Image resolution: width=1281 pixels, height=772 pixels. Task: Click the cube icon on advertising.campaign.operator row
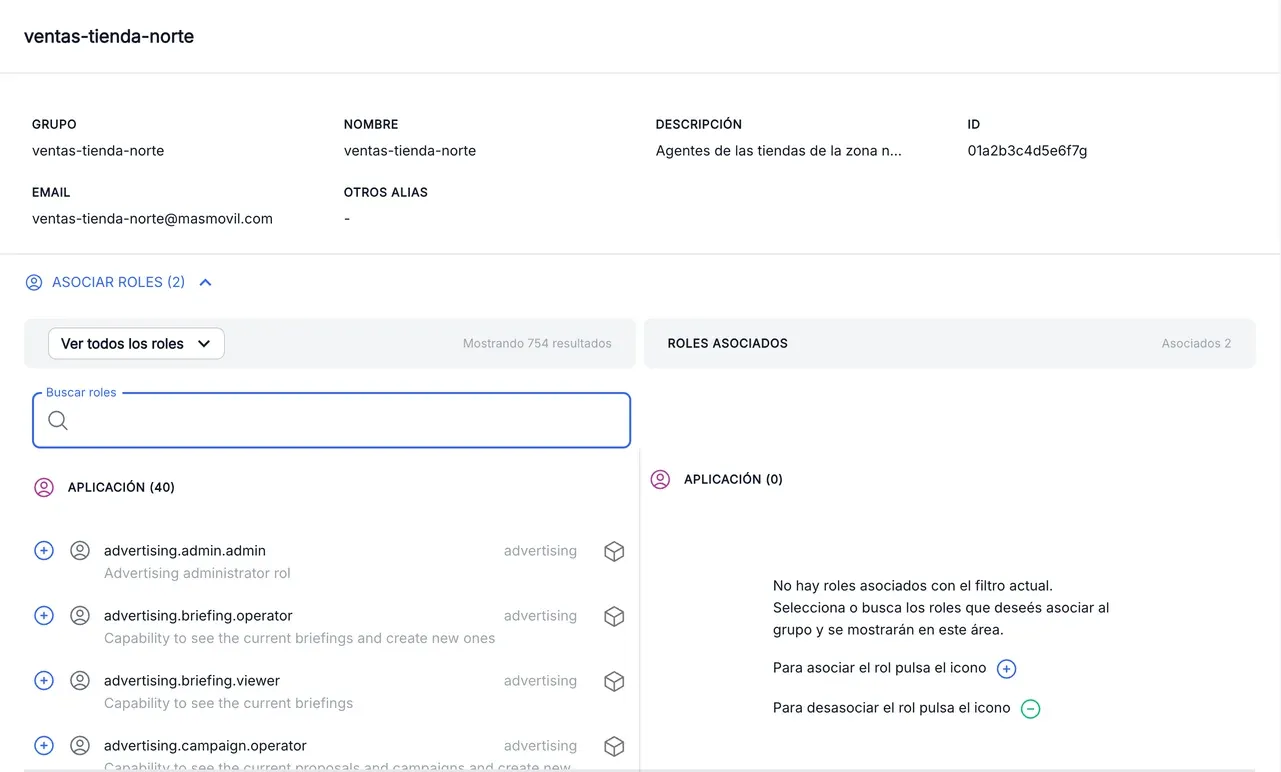614,746
